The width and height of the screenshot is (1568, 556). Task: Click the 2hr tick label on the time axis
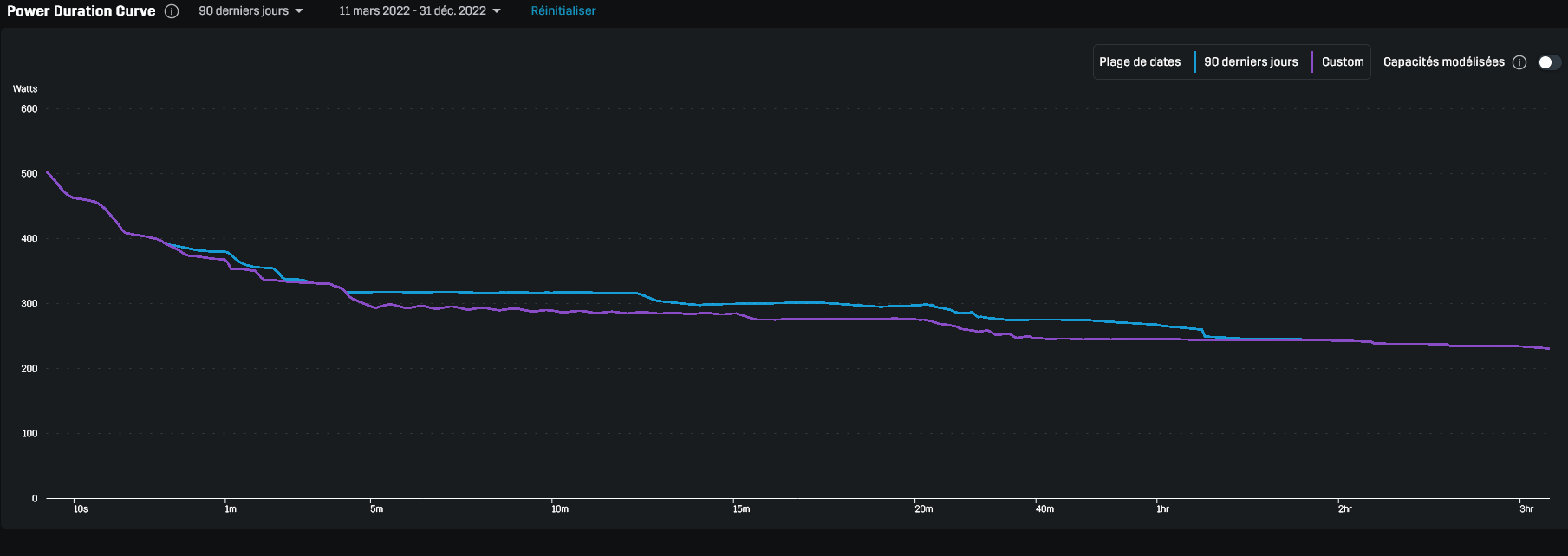[1344, 509]
